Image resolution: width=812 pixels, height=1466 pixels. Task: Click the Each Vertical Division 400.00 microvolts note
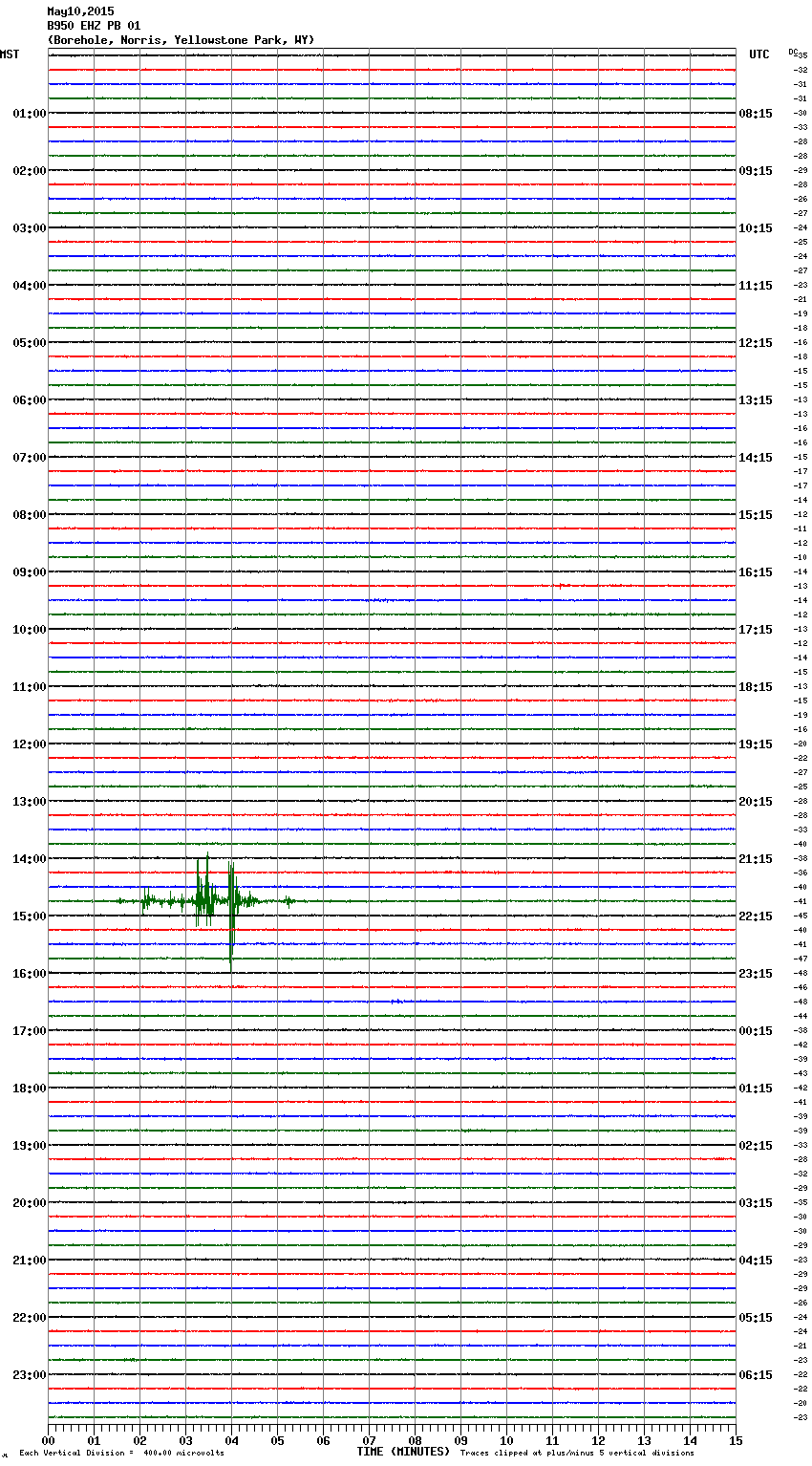pyautogui.click(x=121, y=1454)
